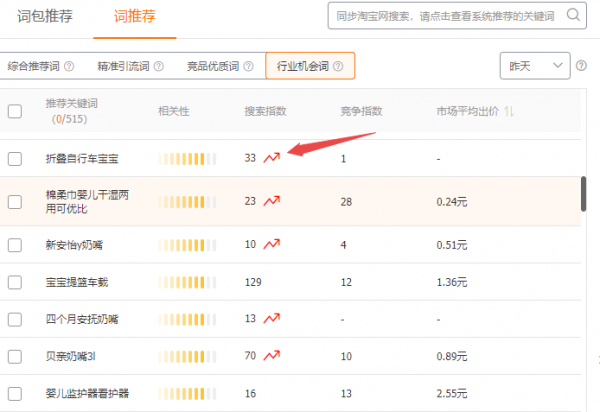Click help icon beside 行业机会词
The height and width of the screenshot is (412, 600).
(x=338, y=67)
